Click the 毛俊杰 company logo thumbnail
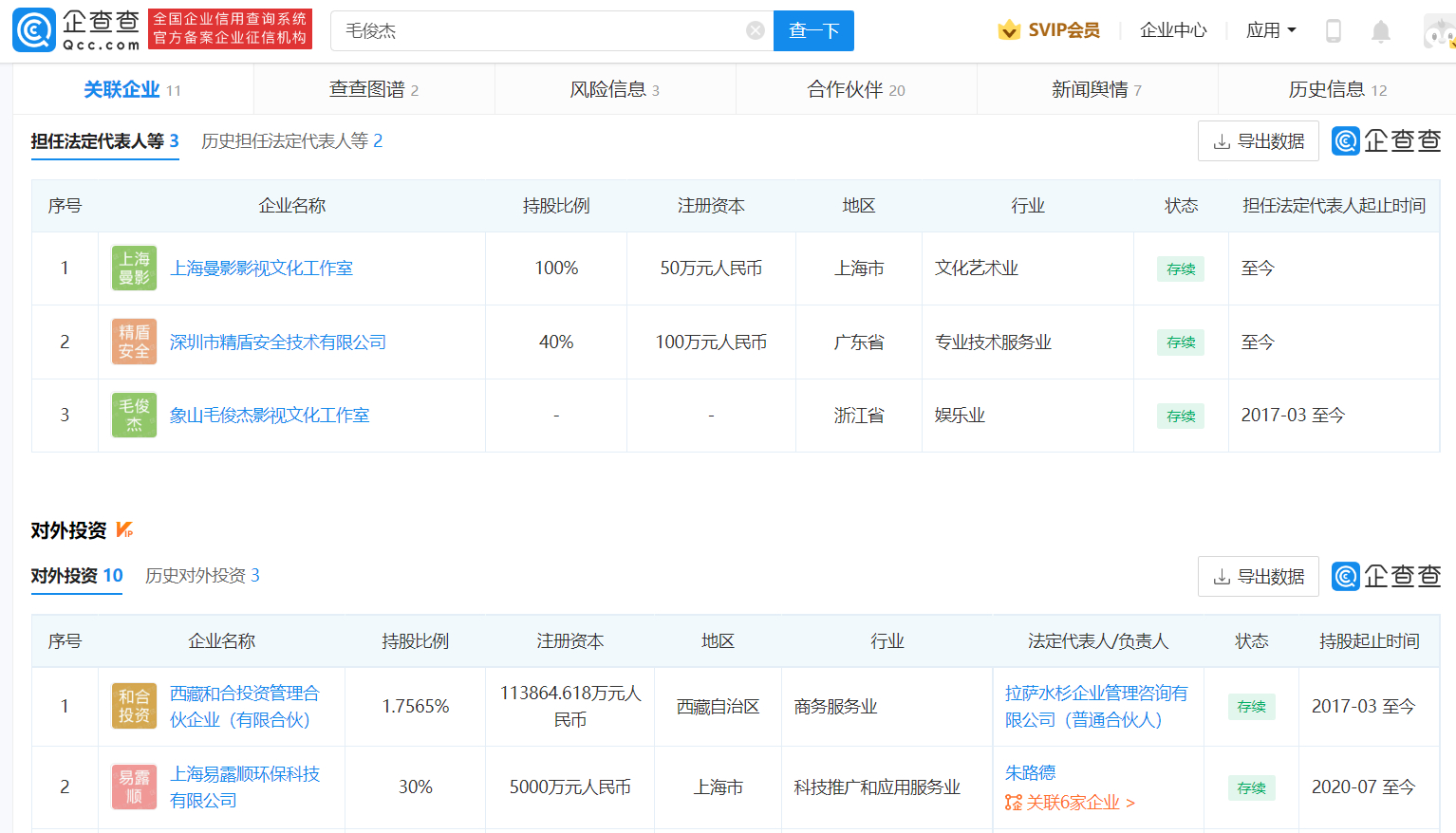The width and height of the screenshot is (1456, 833). [x=134, y=415]
